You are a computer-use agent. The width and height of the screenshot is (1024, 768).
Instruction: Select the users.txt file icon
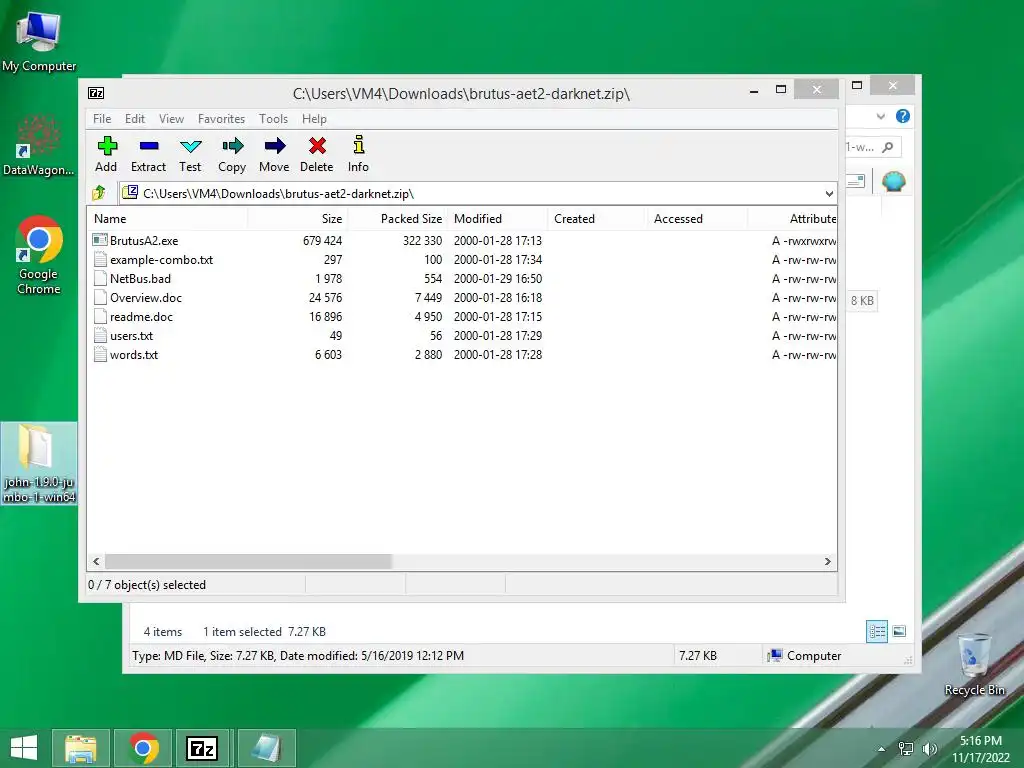pos(100,335)
